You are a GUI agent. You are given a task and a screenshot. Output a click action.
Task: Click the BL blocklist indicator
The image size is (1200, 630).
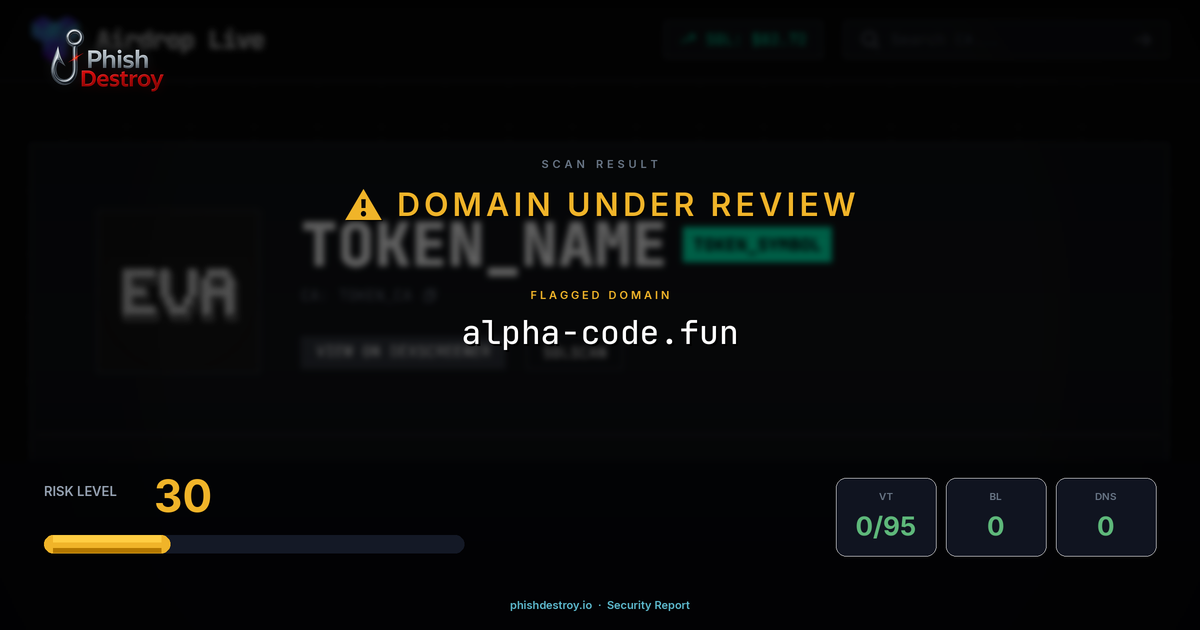click(996, 517)
